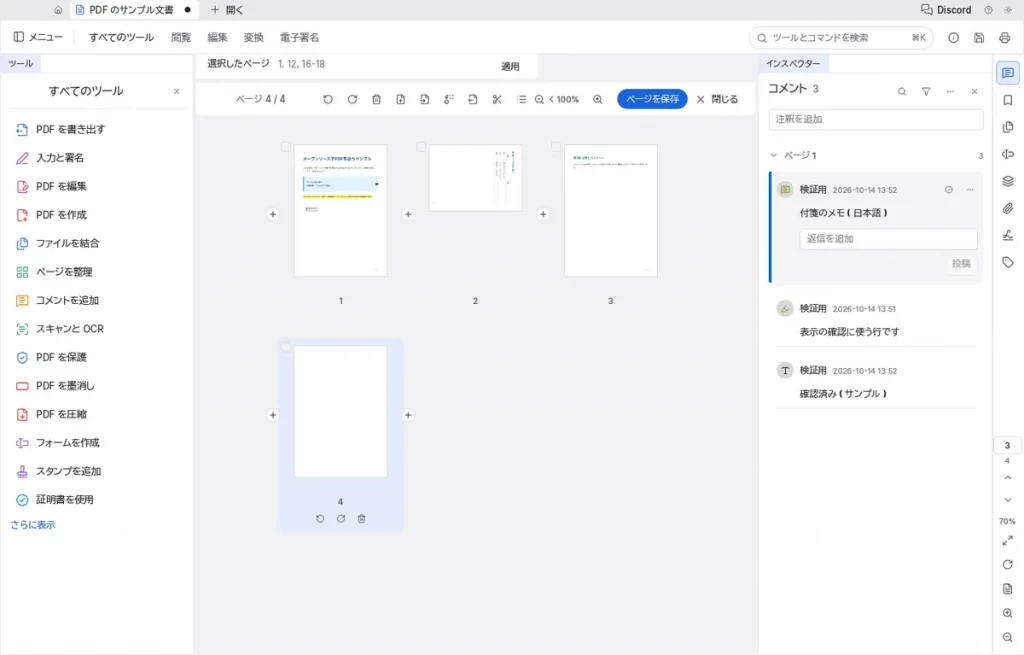Open the Tags icon in the right rail
1024x655 pixels.
[1008, 263]
